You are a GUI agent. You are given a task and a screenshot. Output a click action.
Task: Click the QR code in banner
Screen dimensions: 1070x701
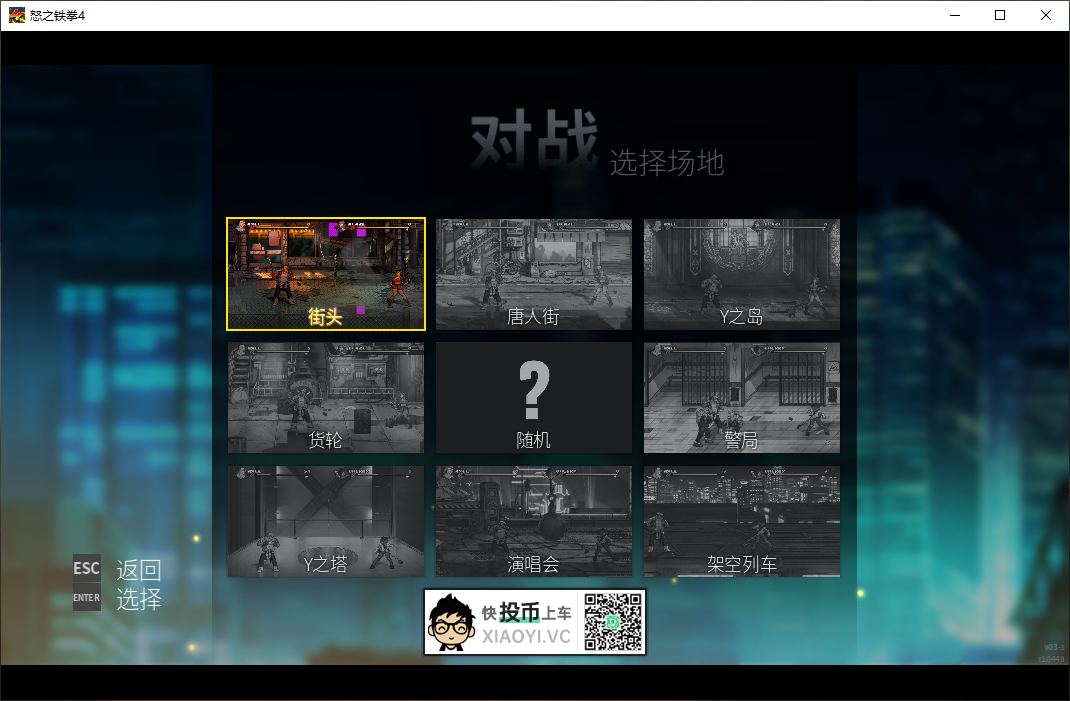click(x=613, y=622)
